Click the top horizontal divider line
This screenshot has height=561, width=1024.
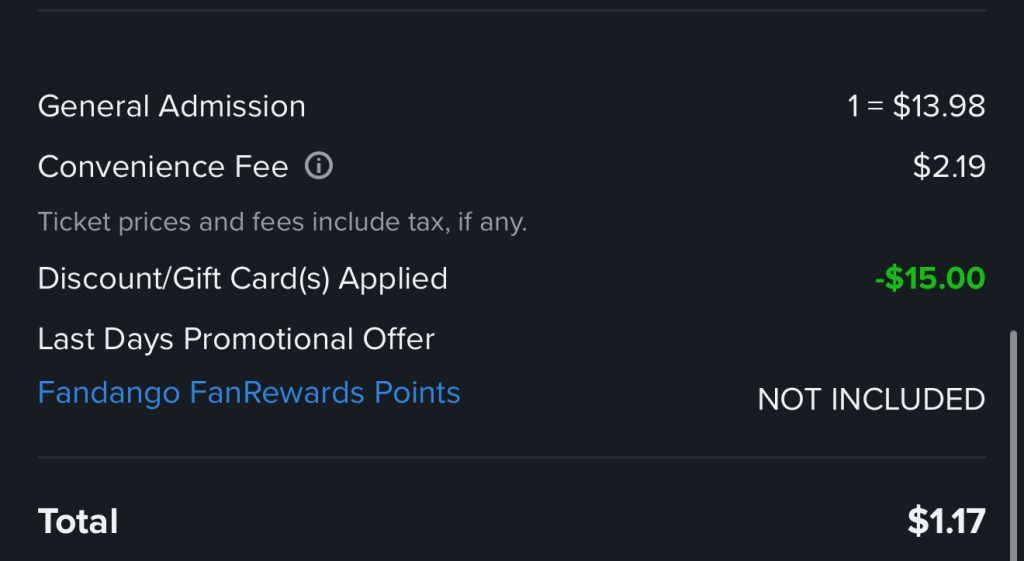[512, 10]
